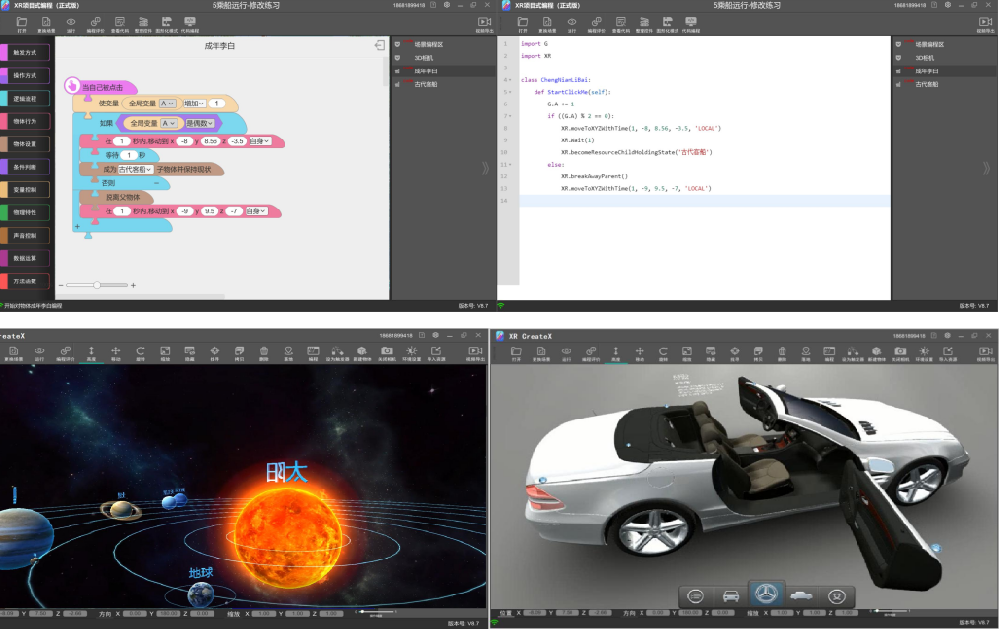Collapse code fold arrow at line 7
This screenshot has height=629, width=1000.
point(511,116)
